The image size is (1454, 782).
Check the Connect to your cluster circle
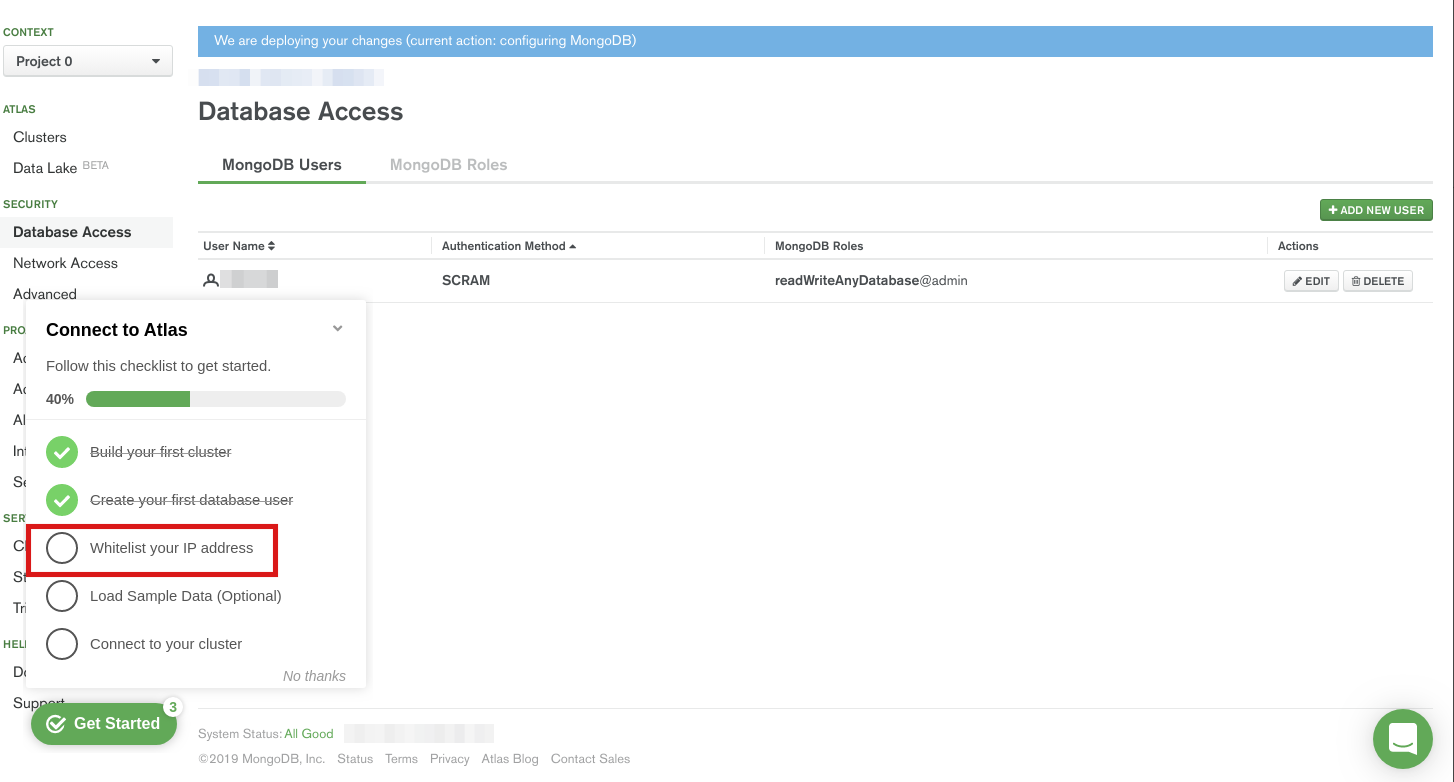coord(61,644)
